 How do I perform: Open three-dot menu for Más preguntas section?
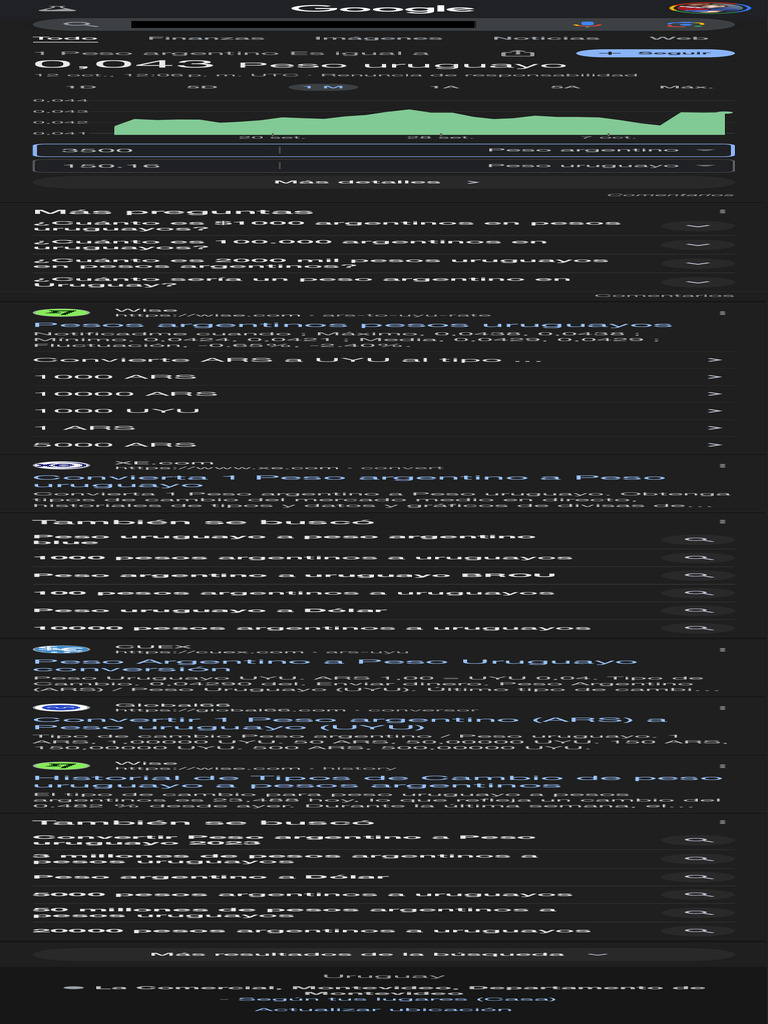click(722, 212)
